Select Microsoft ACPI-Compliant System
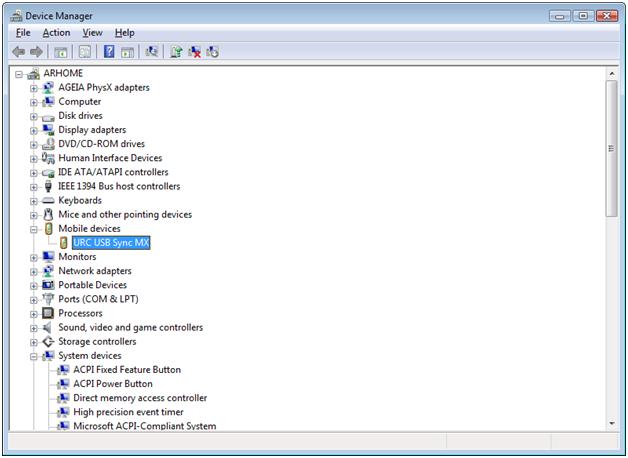The height and width of the screenshot is (458, 628). coord(145,426)
